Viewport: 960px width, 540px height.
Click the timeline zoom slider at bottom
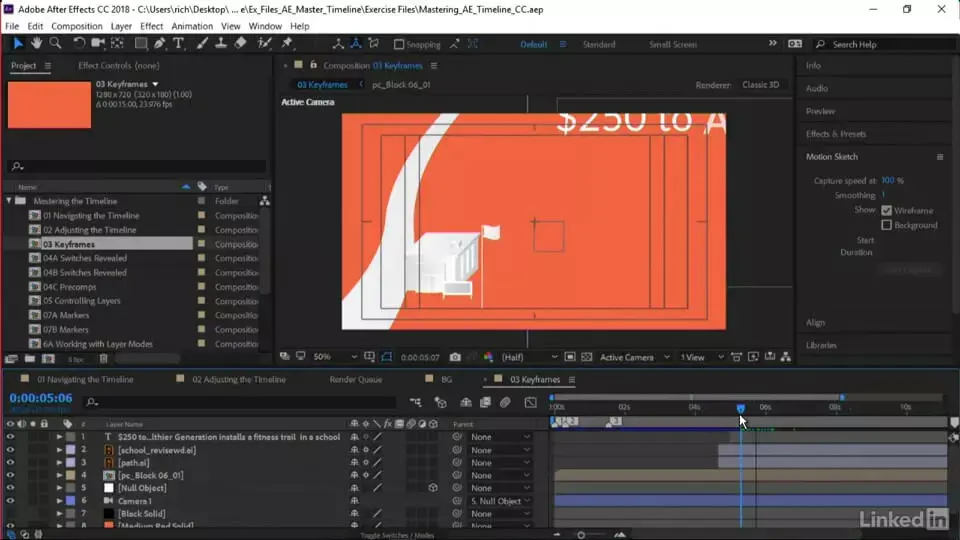[581, 535]
